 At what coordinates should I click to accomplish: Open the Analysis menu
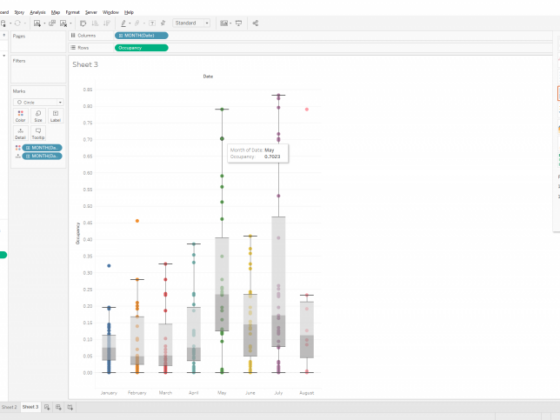point(38,12)
